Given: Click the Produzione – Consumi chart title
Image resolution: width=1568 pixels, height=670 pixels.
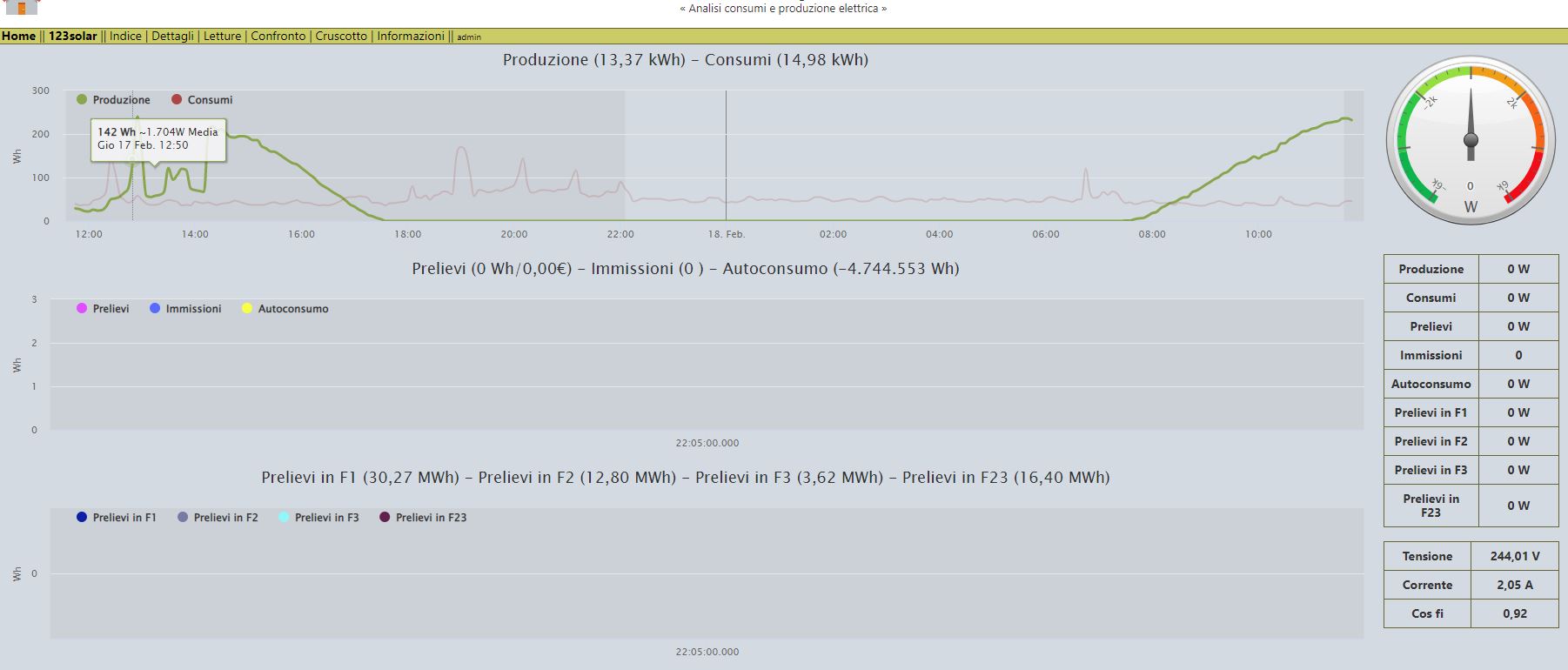Looking at the screenshot, I should [x=686, y=60].
